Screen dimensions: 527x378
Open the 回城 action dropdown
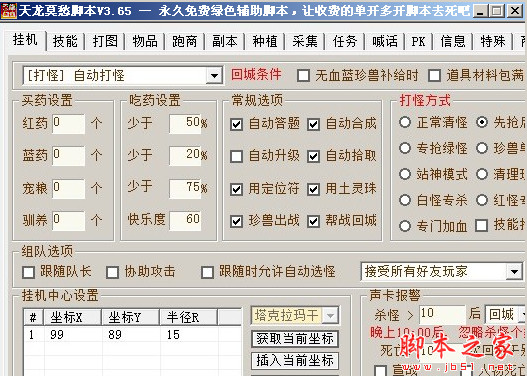pos(523,314)
